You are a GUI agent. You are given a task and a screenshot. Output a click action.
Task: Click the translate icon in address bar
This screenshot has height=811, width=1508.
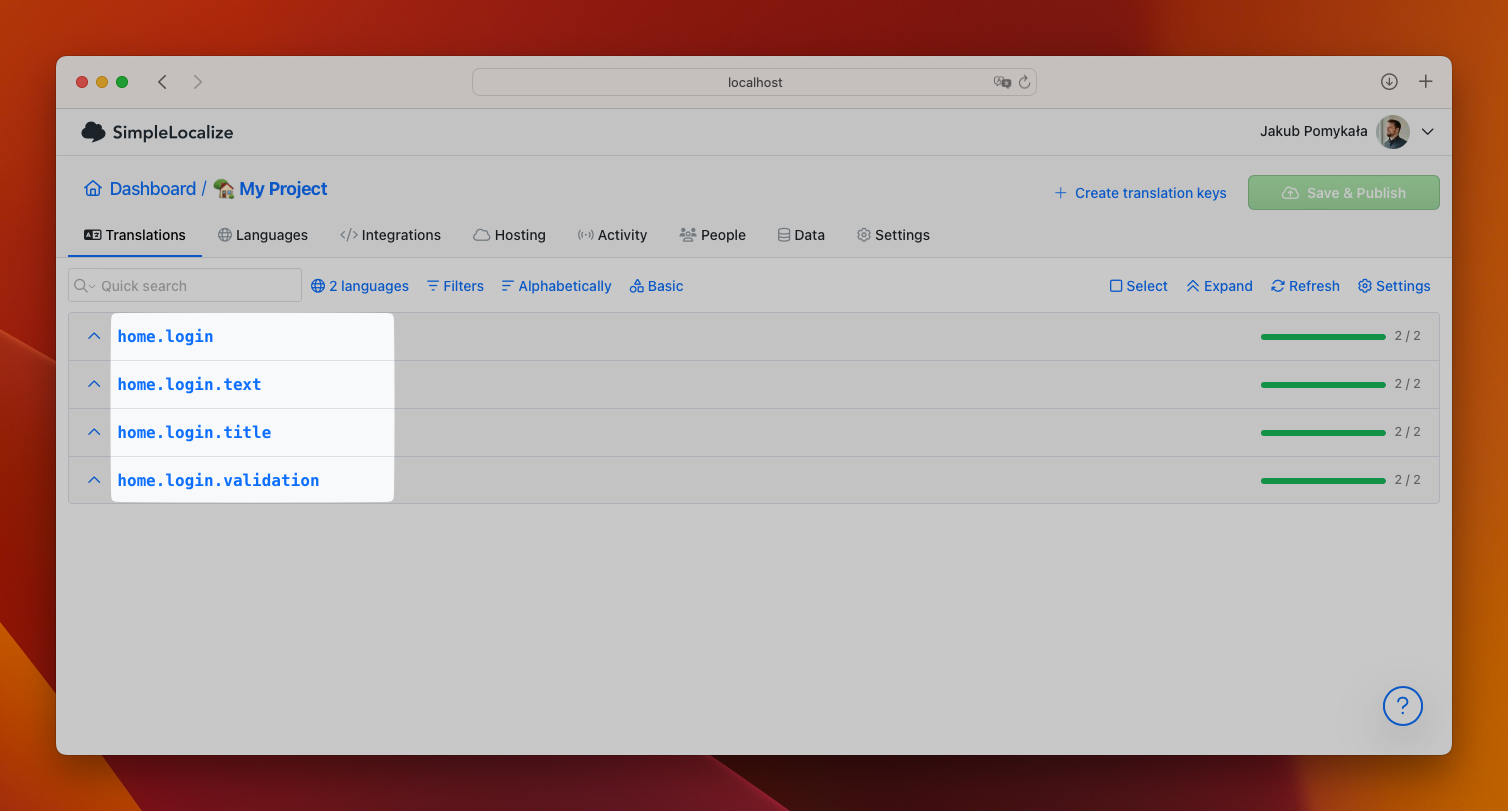[x=1002, y=82]
